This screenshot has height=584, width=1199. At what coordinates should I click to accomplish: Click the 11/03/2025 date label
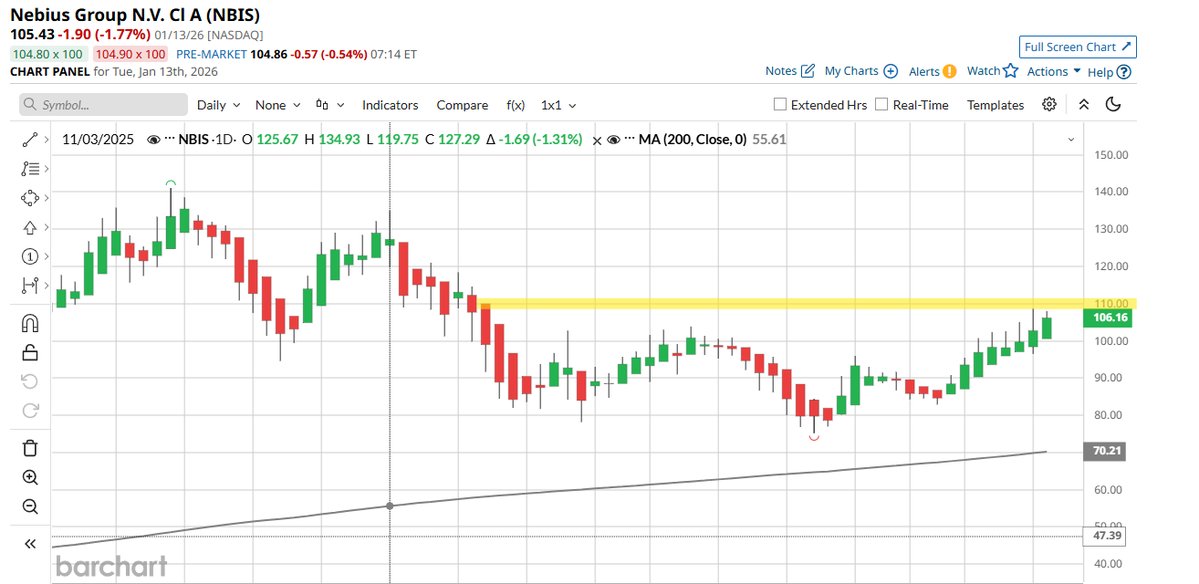(98, 140)
